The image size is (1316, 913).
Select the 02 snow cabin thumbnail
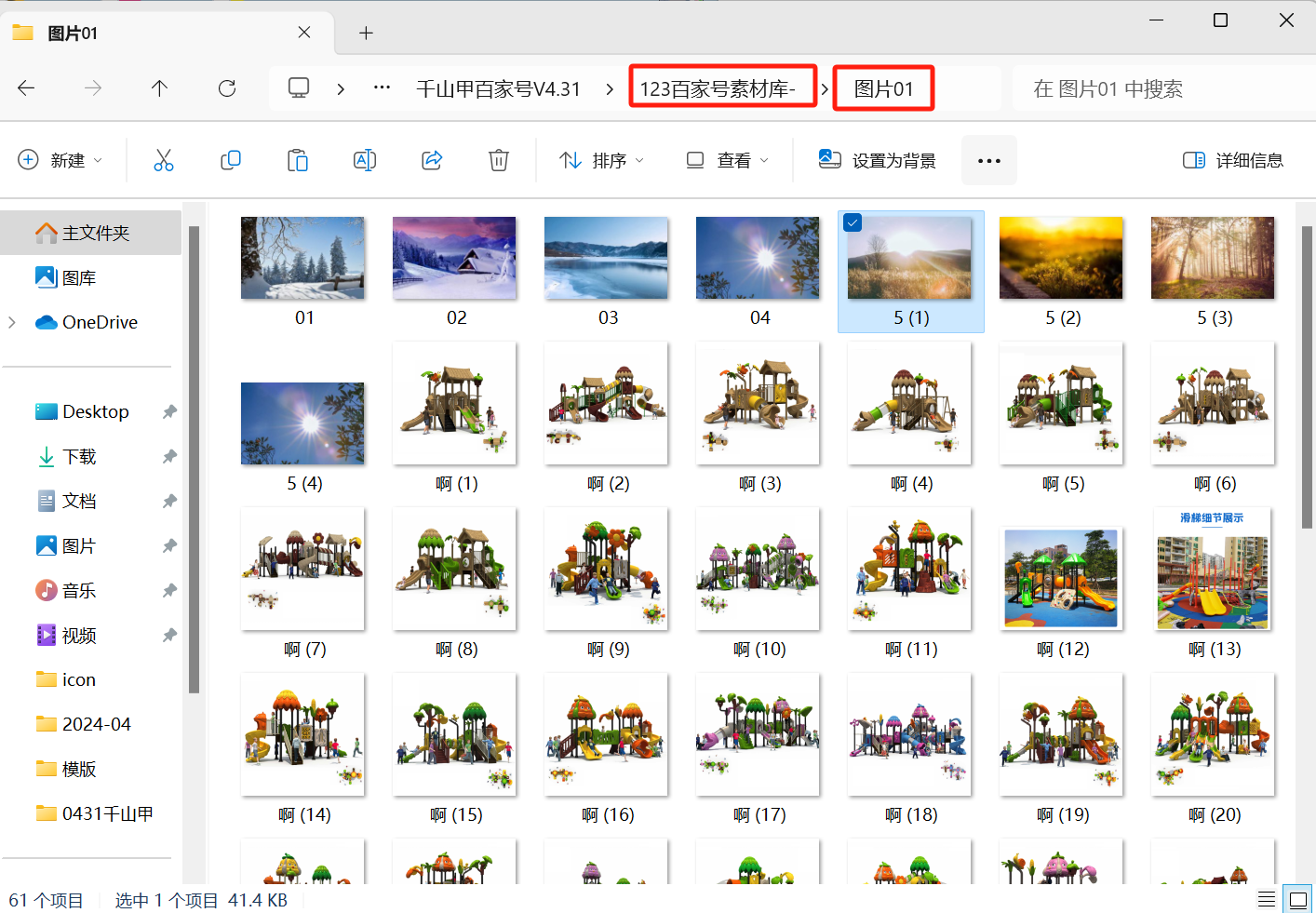[454, 258]
